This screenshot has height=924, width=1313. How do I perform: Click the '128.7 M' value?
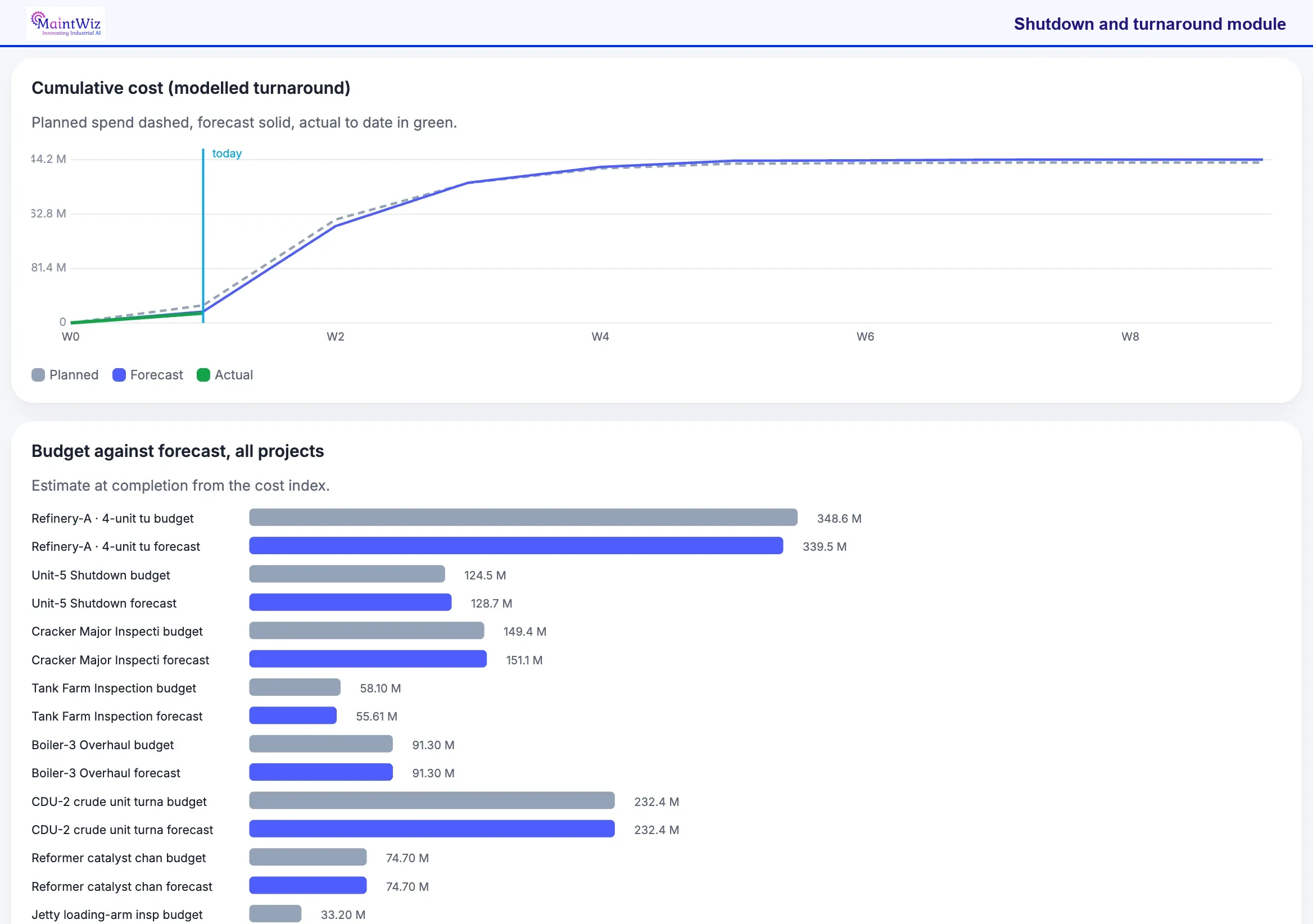[491, 603]
